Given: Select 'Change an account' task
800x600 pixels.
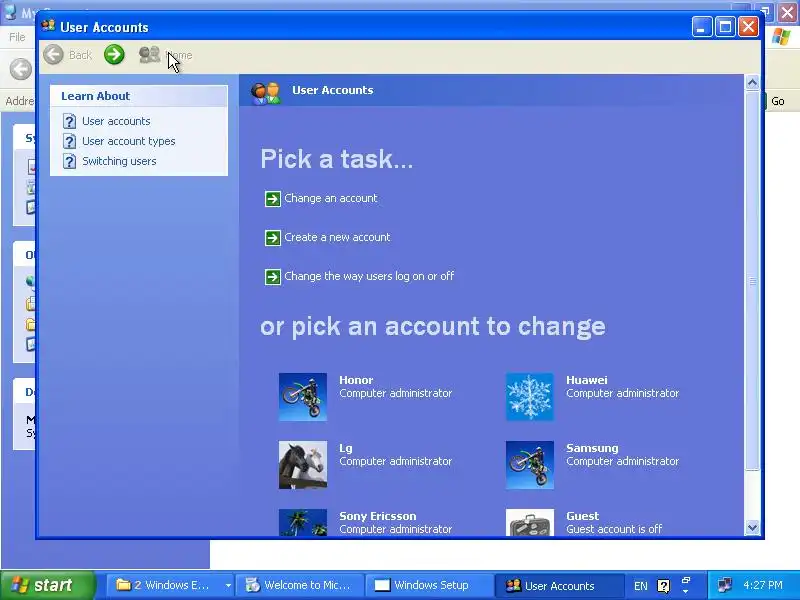Looking at the screenshot, I should [331, 198].
